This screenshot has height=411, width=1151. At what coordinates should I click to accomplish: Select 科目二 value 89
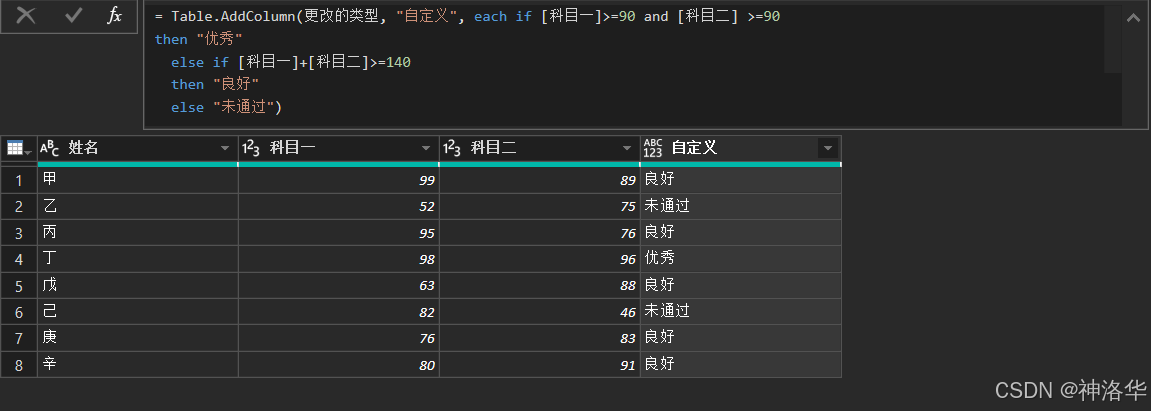pos(540,181)
